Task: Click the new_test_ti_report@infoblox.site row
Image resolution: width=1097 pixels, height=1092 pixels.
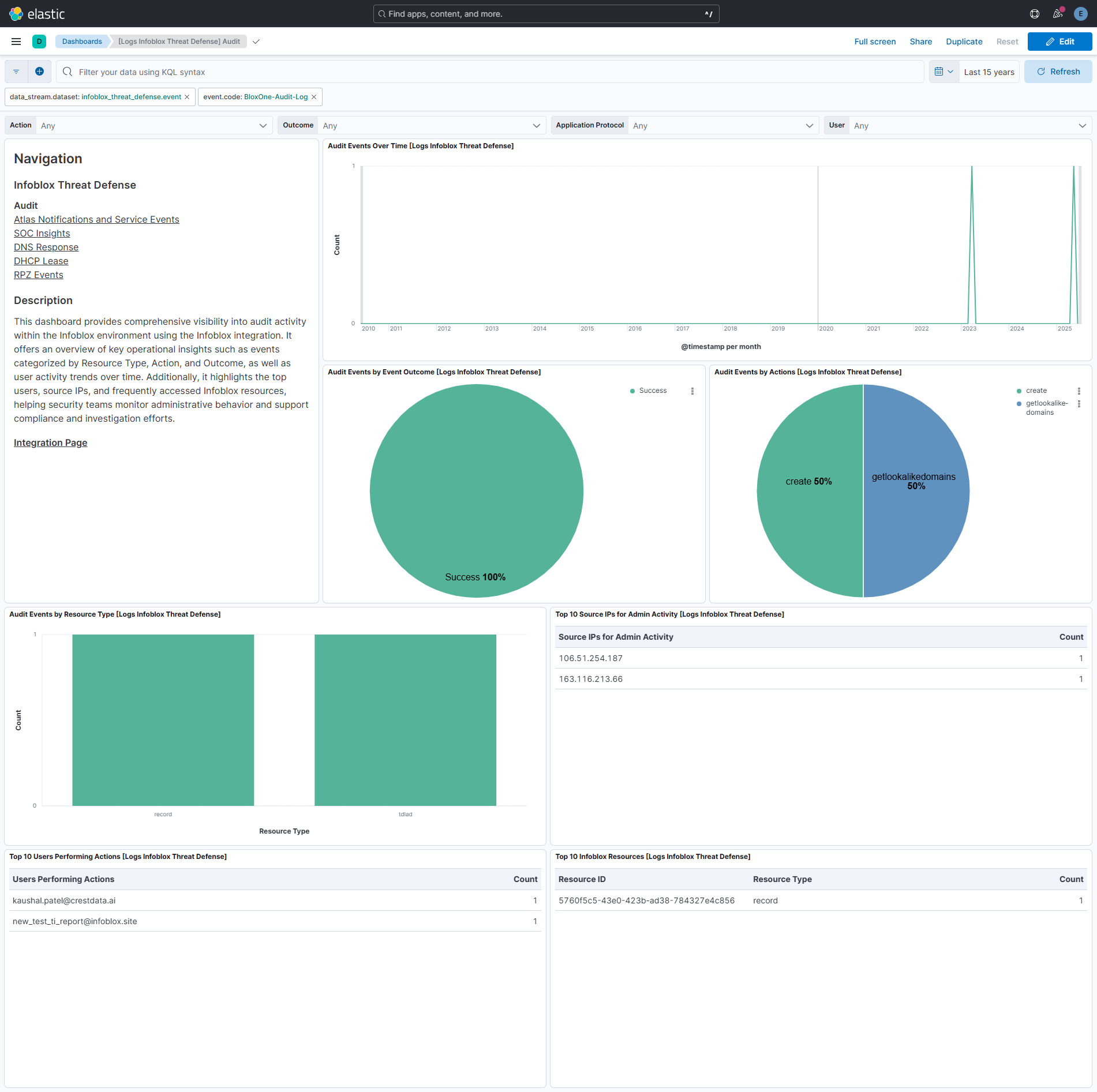Action: (275, 921)
